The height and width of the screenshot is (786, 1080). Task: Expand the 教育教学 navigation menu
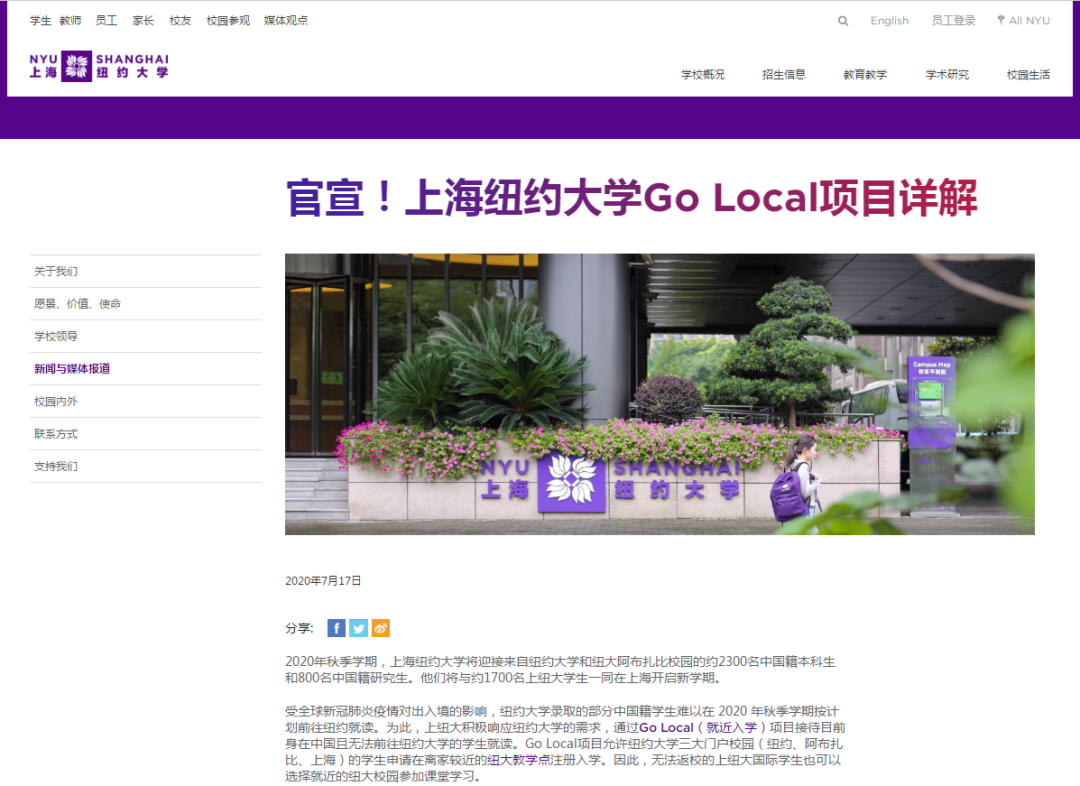(x=864, y=74)
